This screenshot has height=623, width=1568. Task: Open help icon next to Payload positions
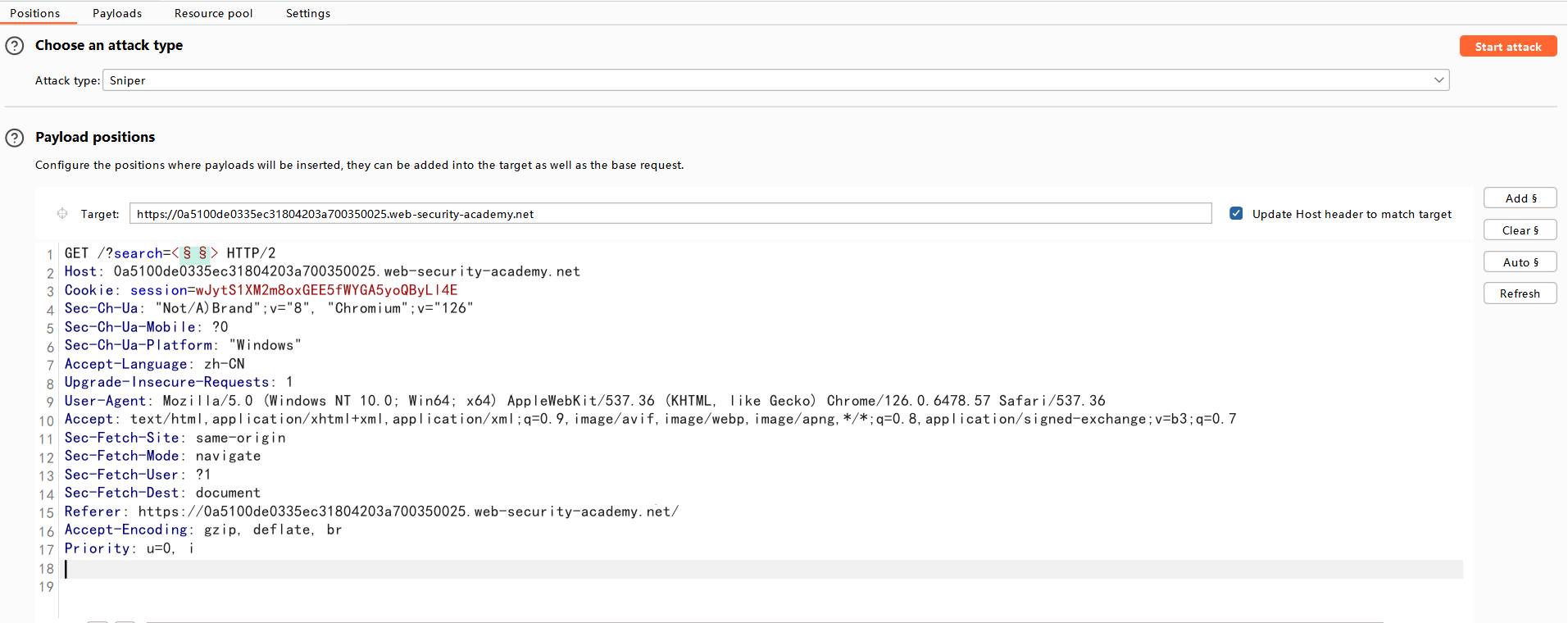tap(15, 138)
